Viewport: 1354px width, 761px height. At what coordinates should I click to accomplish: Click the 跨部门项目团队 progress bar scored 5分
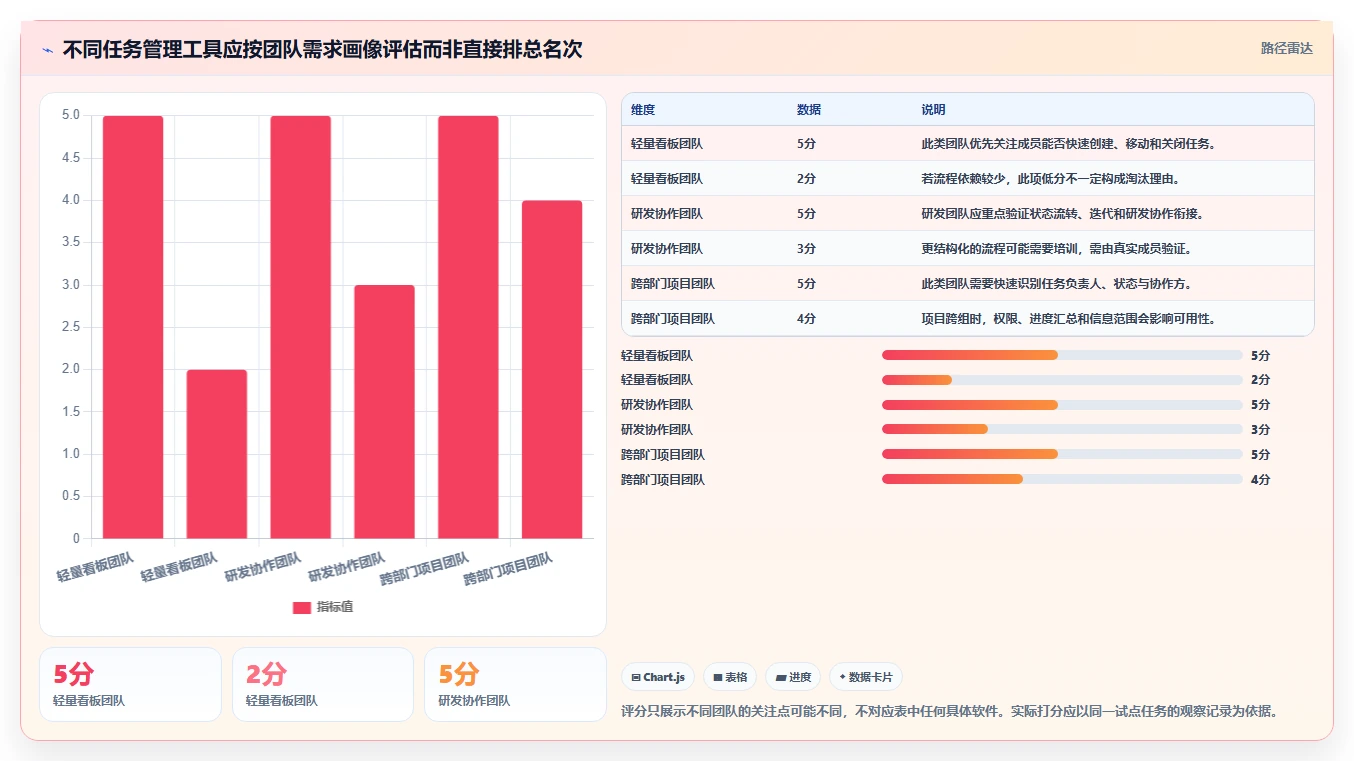pos(1062,455)
